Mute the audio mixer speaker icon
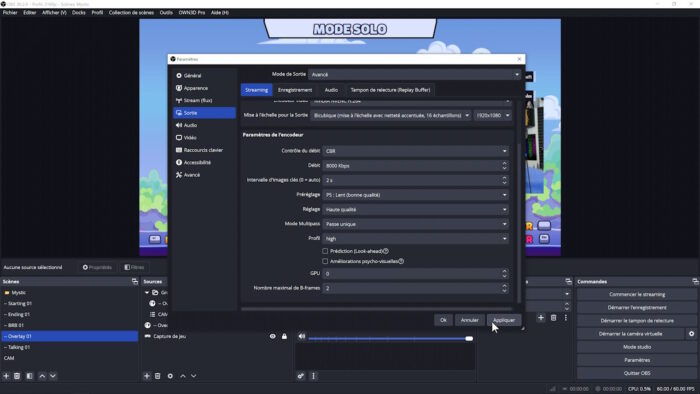This screenshot has height=394, width=700. point(302,336)
